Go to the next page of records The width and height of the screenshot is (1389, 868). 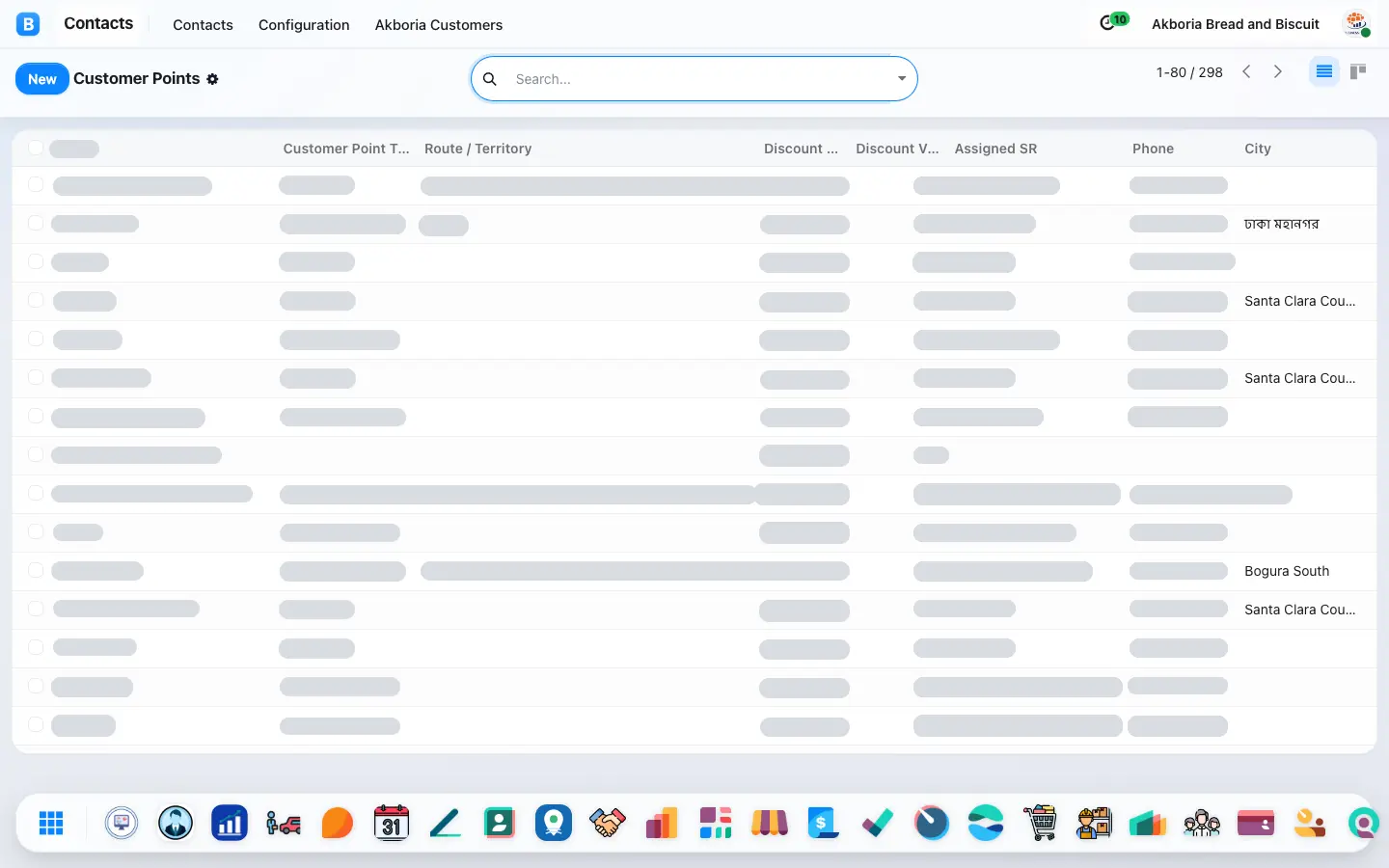[1278, 71]
